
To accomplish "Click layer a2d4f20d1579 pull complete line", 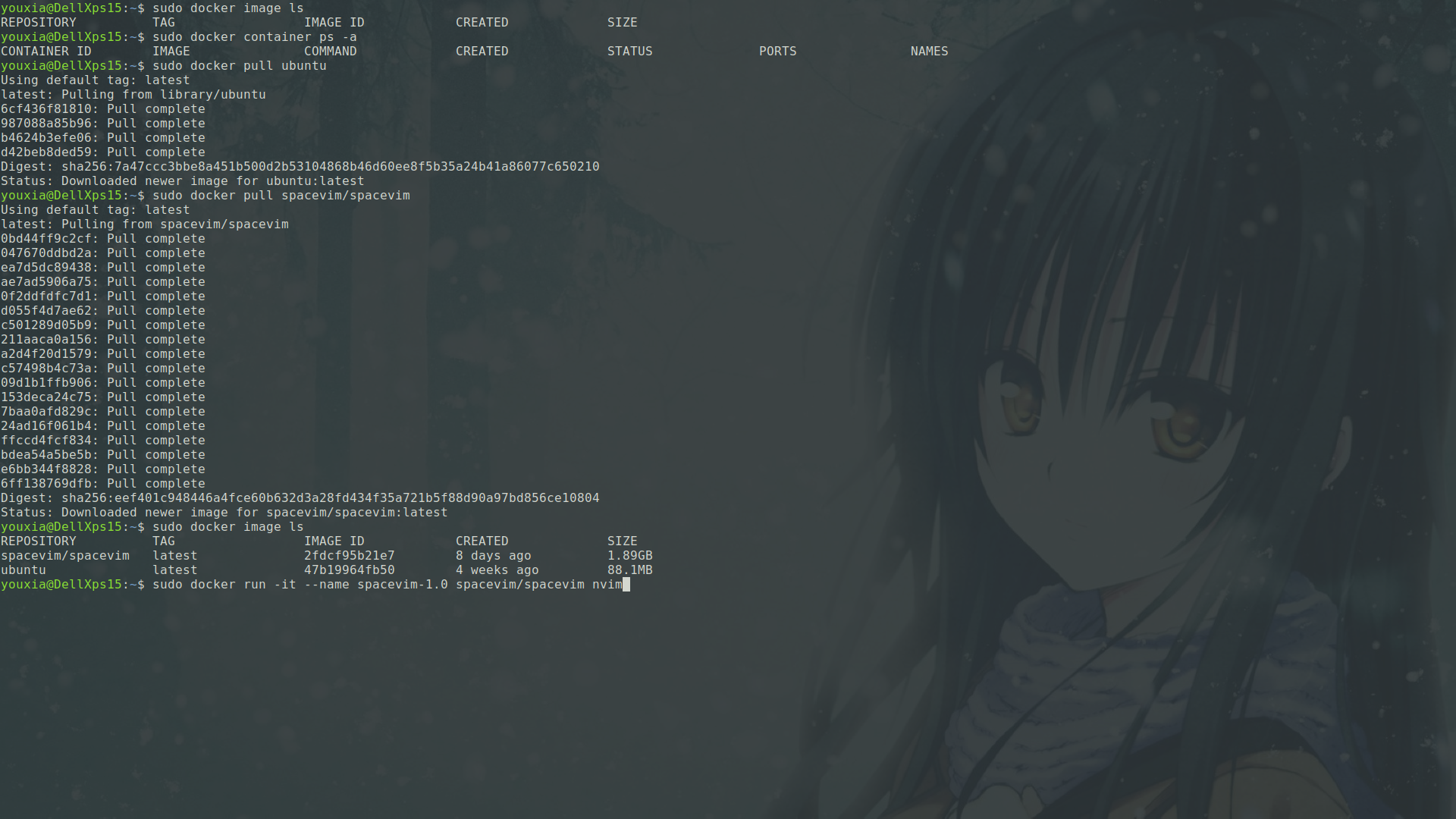I will coord(103,354).
